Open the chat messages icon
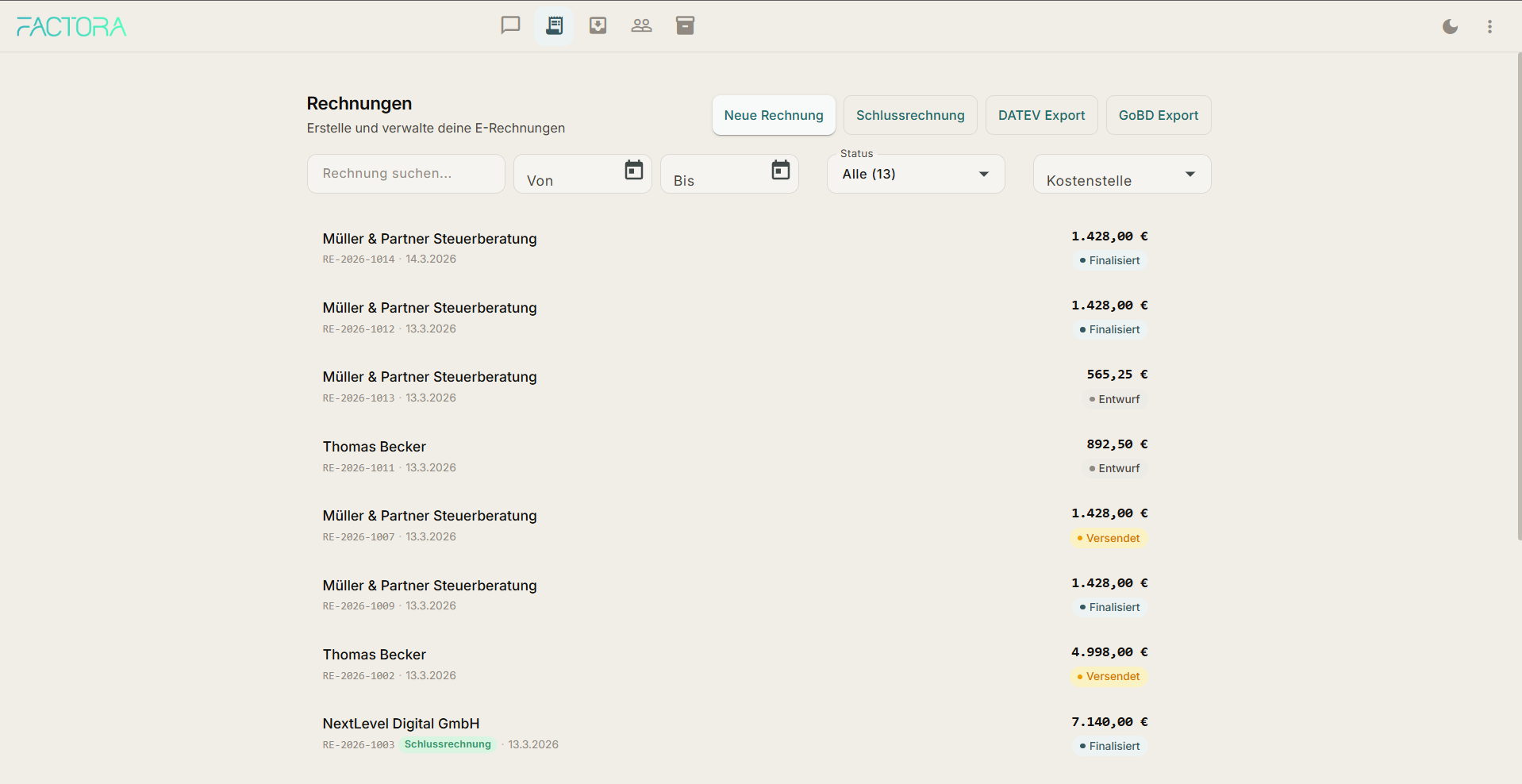1522x784 pixels. click(510, 25)
